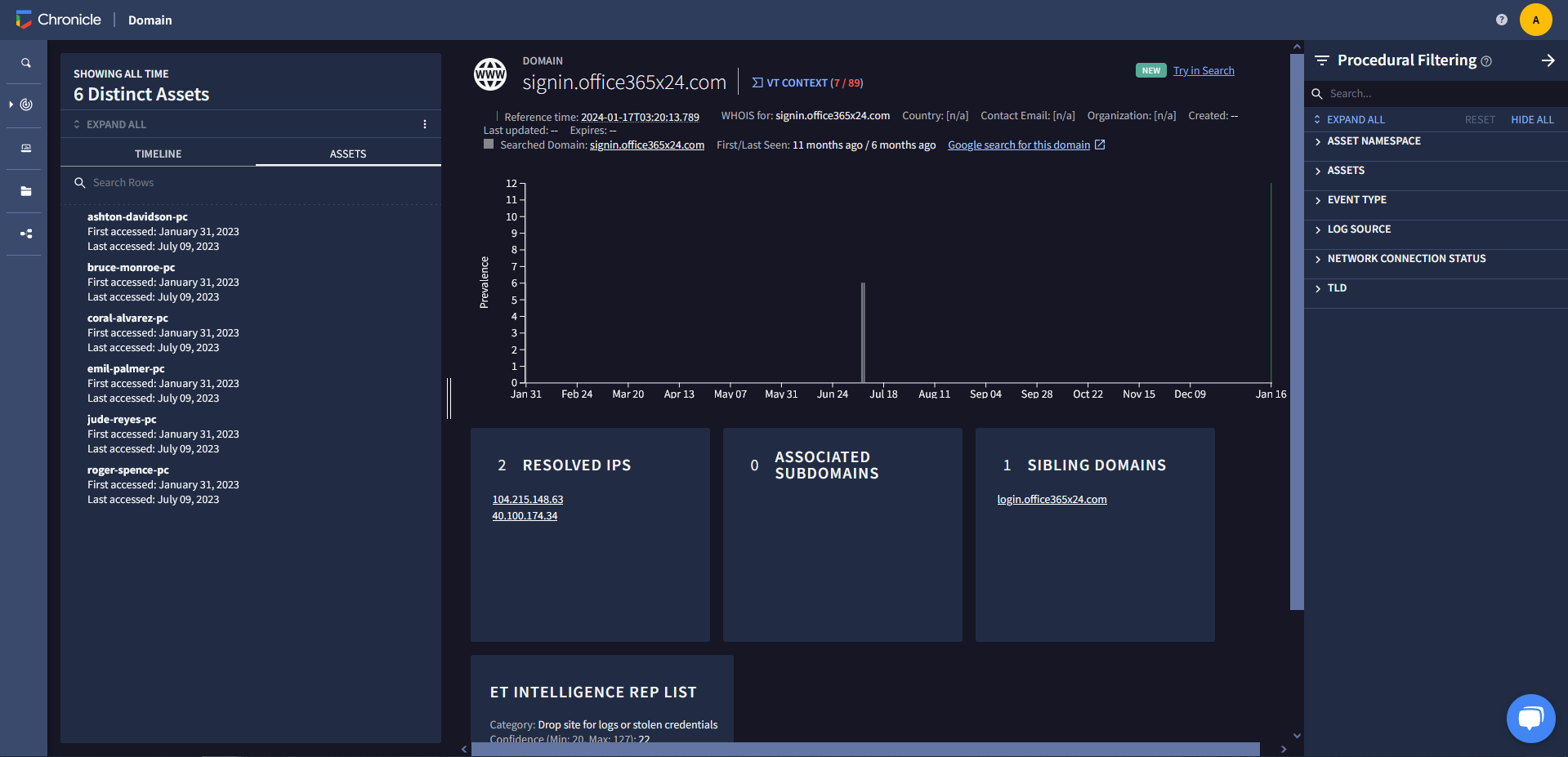1568x757 pixels.
Task: Open sibling domain login.office365x24.com
Action: [x=1052, y=499]
